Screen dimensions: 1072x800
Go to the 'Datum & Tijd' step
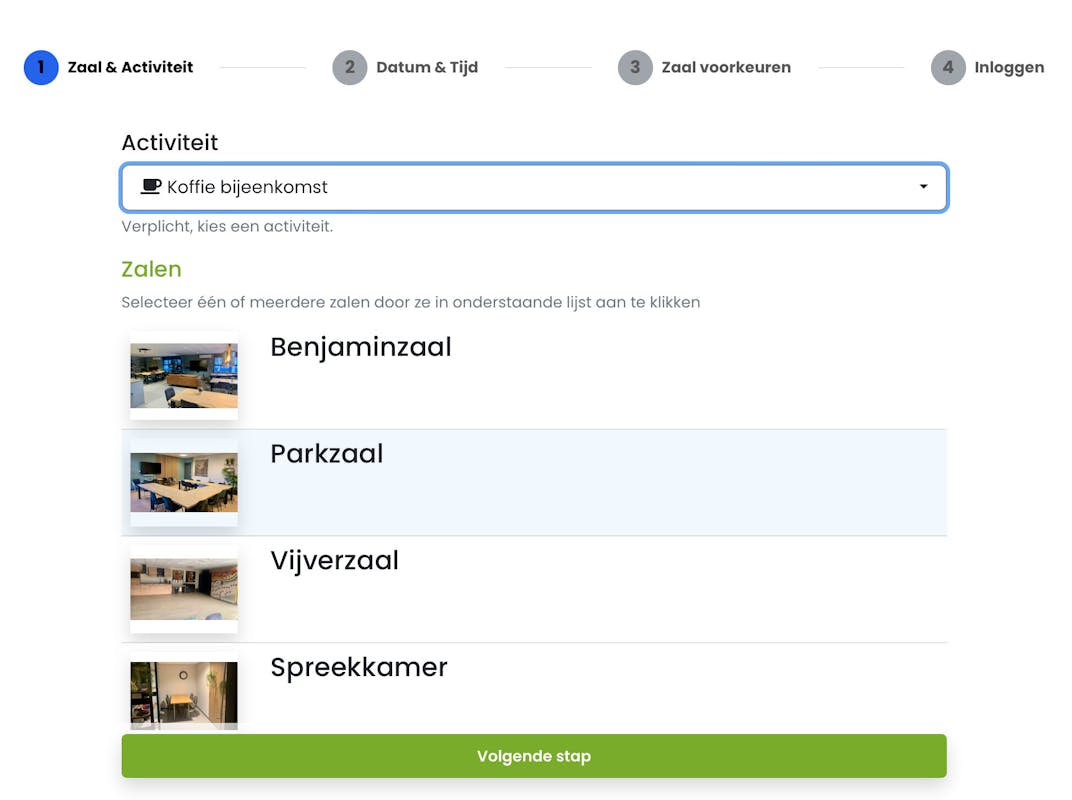point(427,68)
